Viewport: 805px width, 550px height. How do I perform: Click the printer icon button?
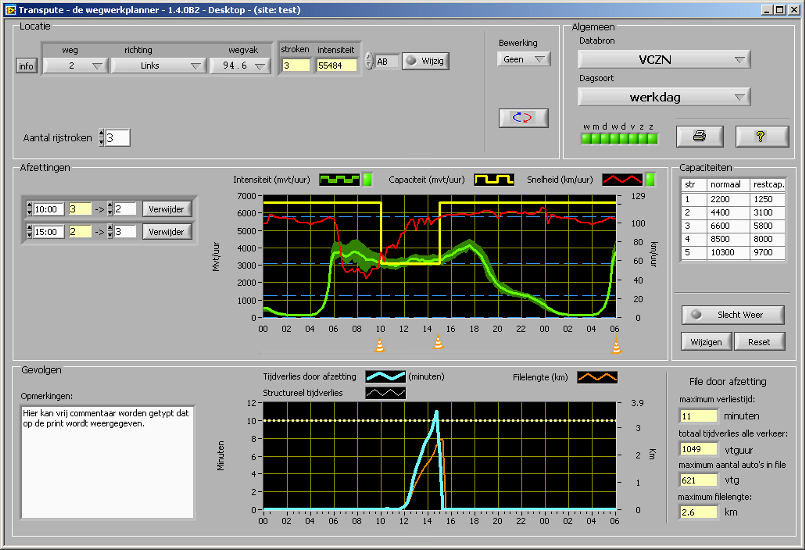coord(699,136)
